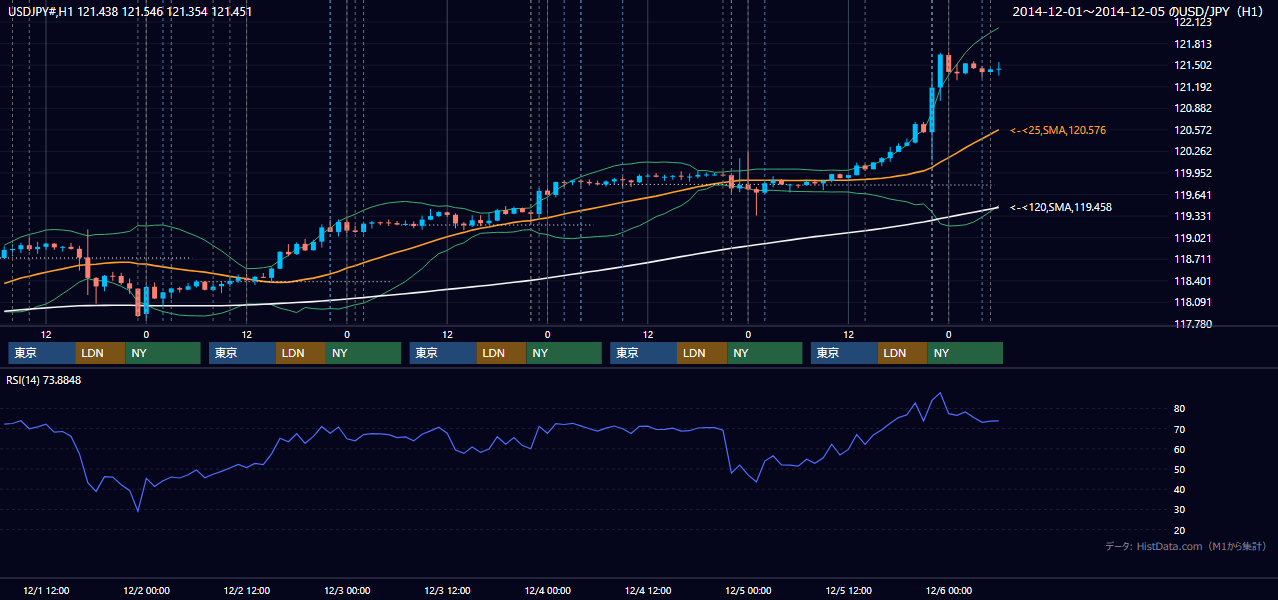Click price axis label 120.572
Image resolution: width=1278 pixels, height=600 pixels.
click(1193, 130)
